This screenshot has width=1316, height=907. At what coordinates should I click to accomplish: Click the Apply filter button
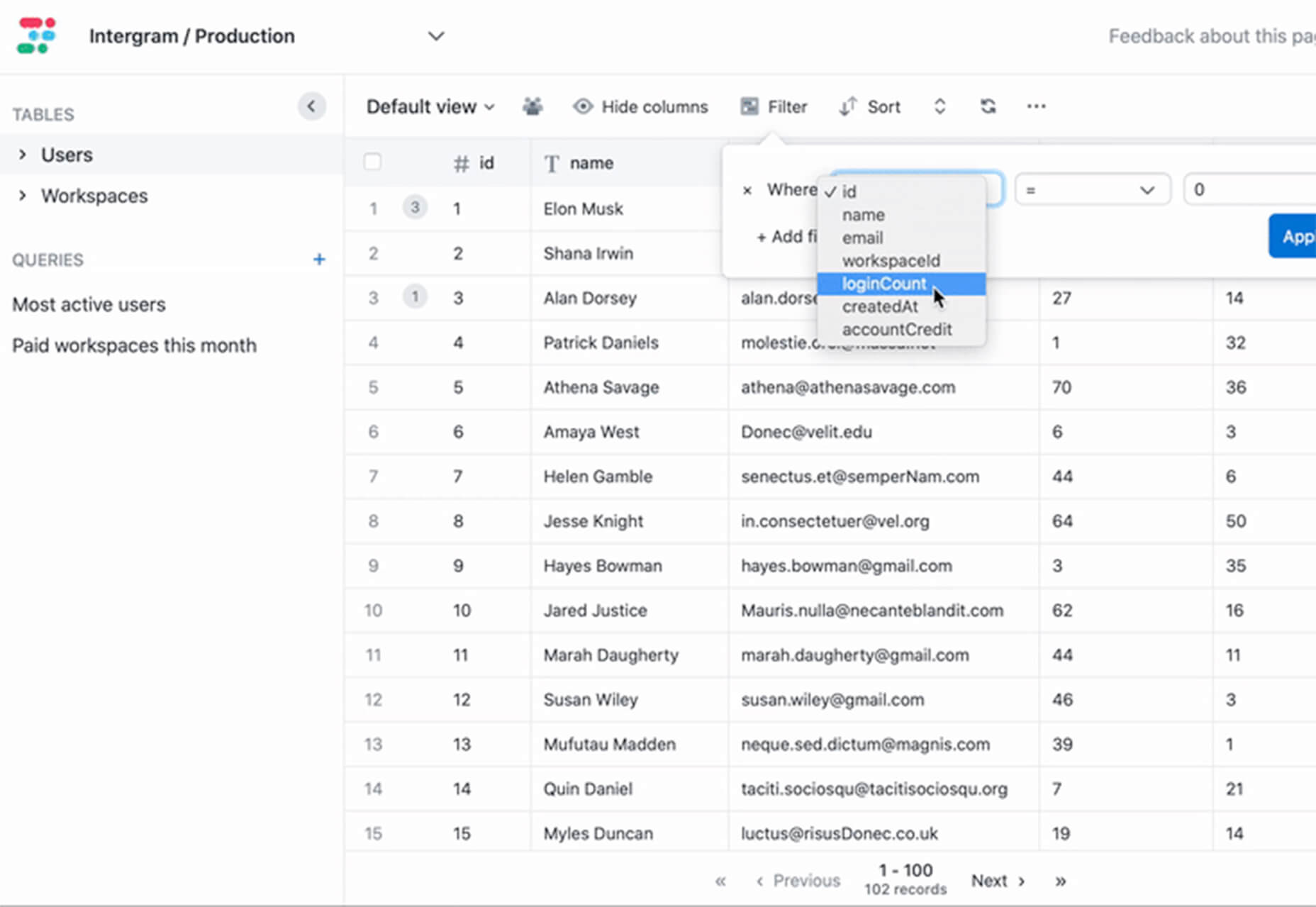click(x=1293, y=236)
